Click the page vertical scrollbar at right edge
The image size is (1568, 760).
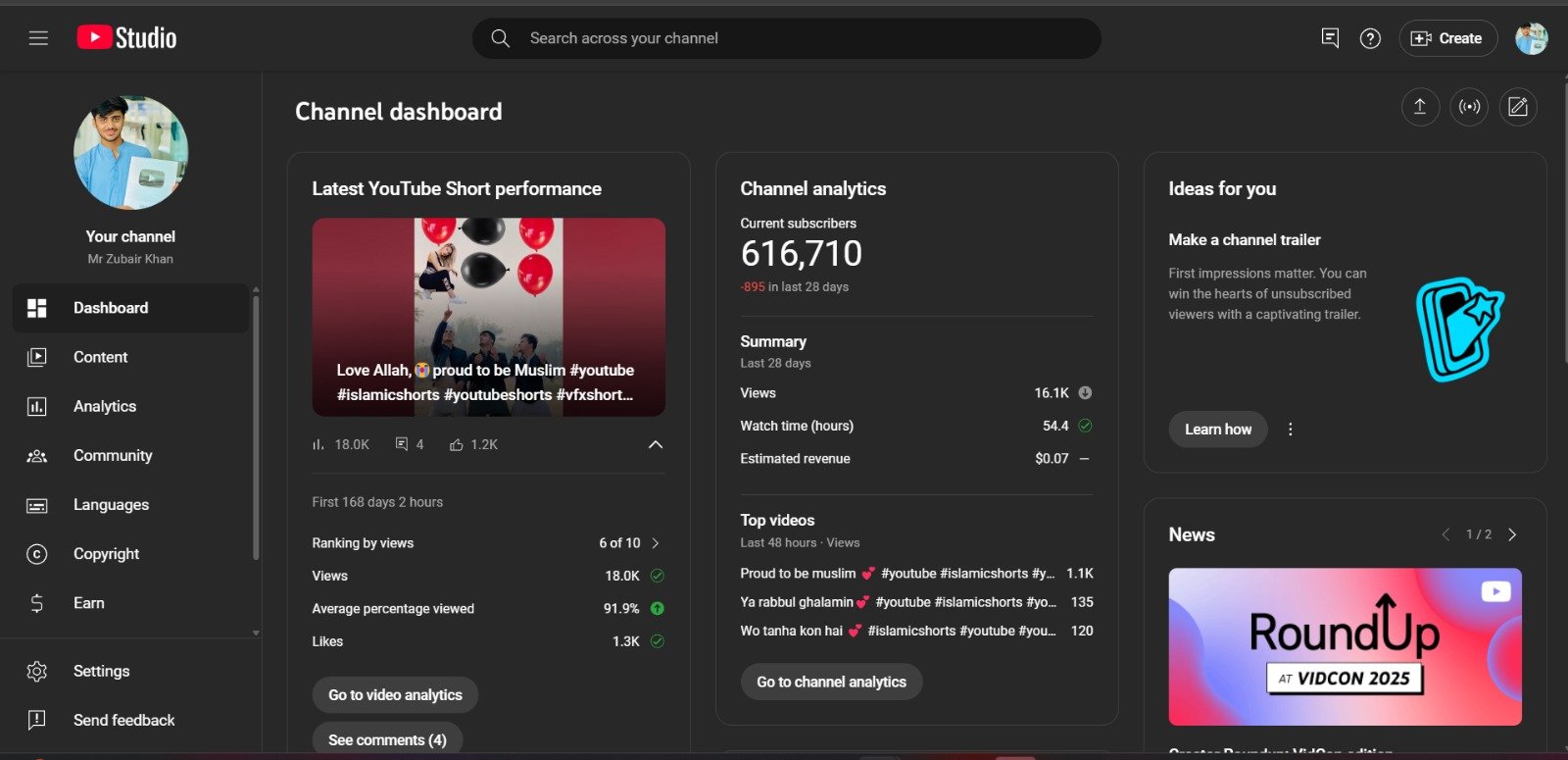pos(1564,226)
